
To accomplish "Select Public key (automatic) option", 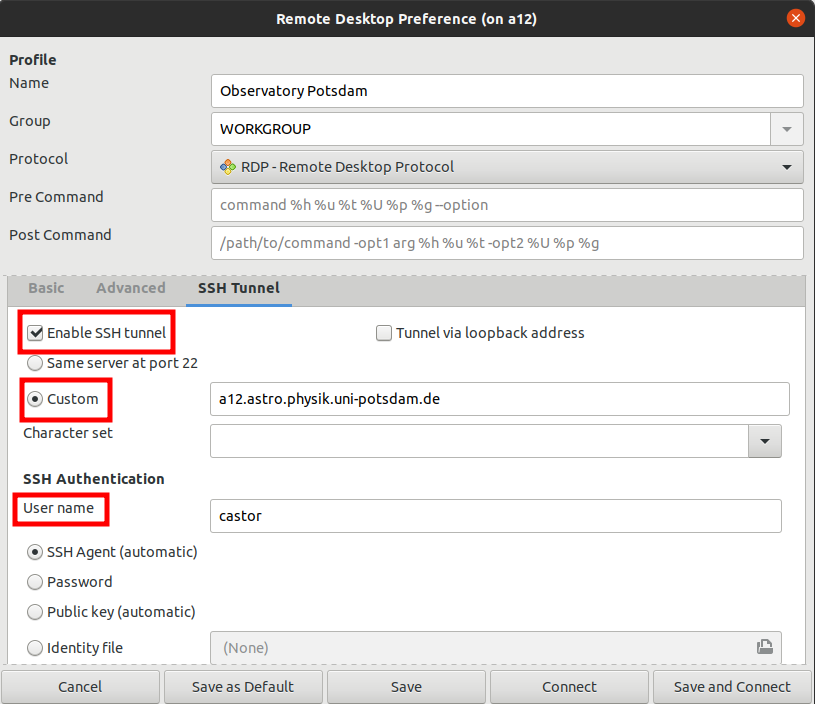I will (35, 612).
